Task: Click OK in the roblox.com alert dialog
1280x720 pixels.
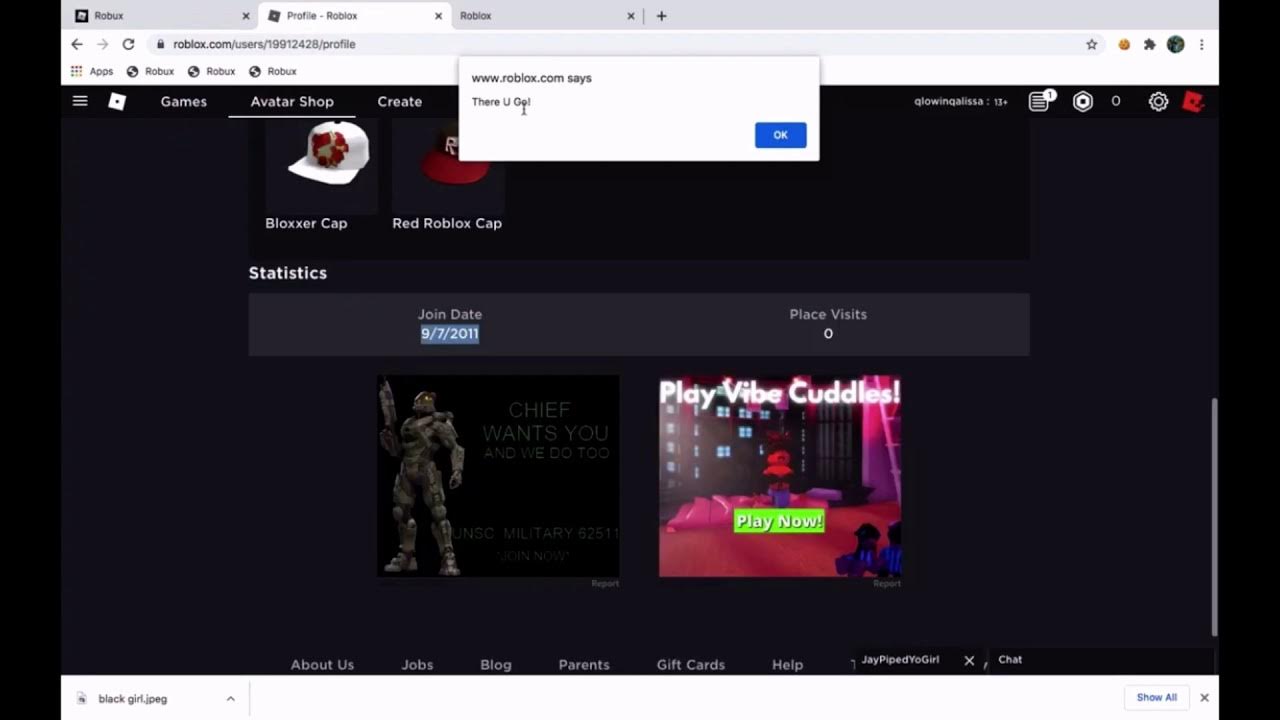Action: coord(780,135)
